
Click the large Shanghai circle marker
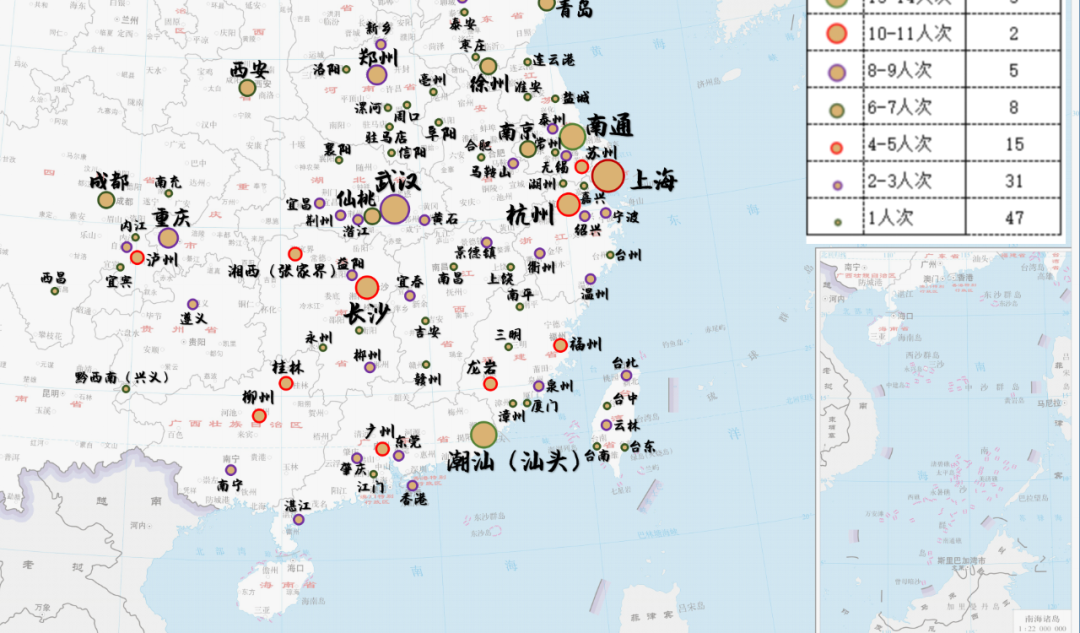click(x=608, y=176)
